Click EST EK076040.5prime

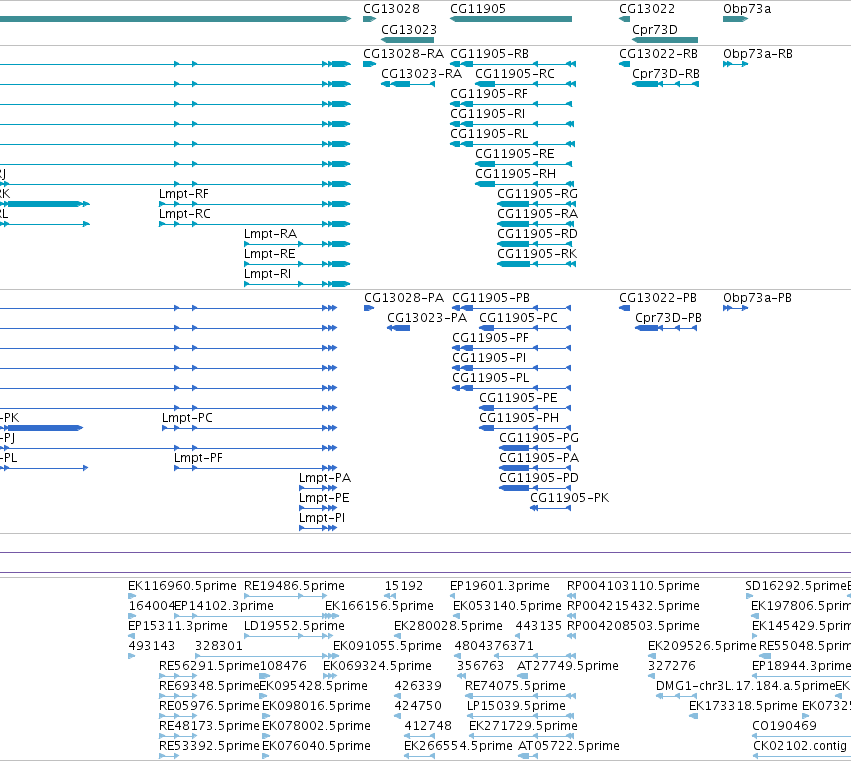pyautogui.click(x=316, y=746)
